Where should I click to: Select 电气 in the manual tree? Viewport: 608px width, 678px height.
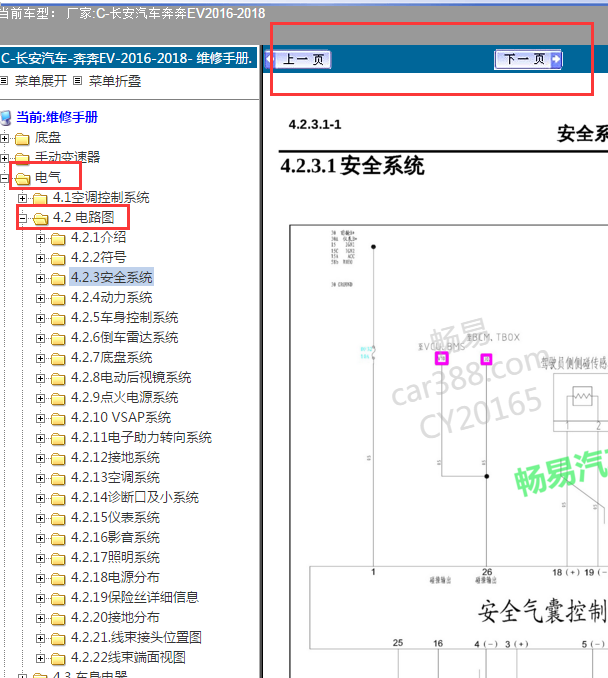pyautogui.click(x=48, y=177)
